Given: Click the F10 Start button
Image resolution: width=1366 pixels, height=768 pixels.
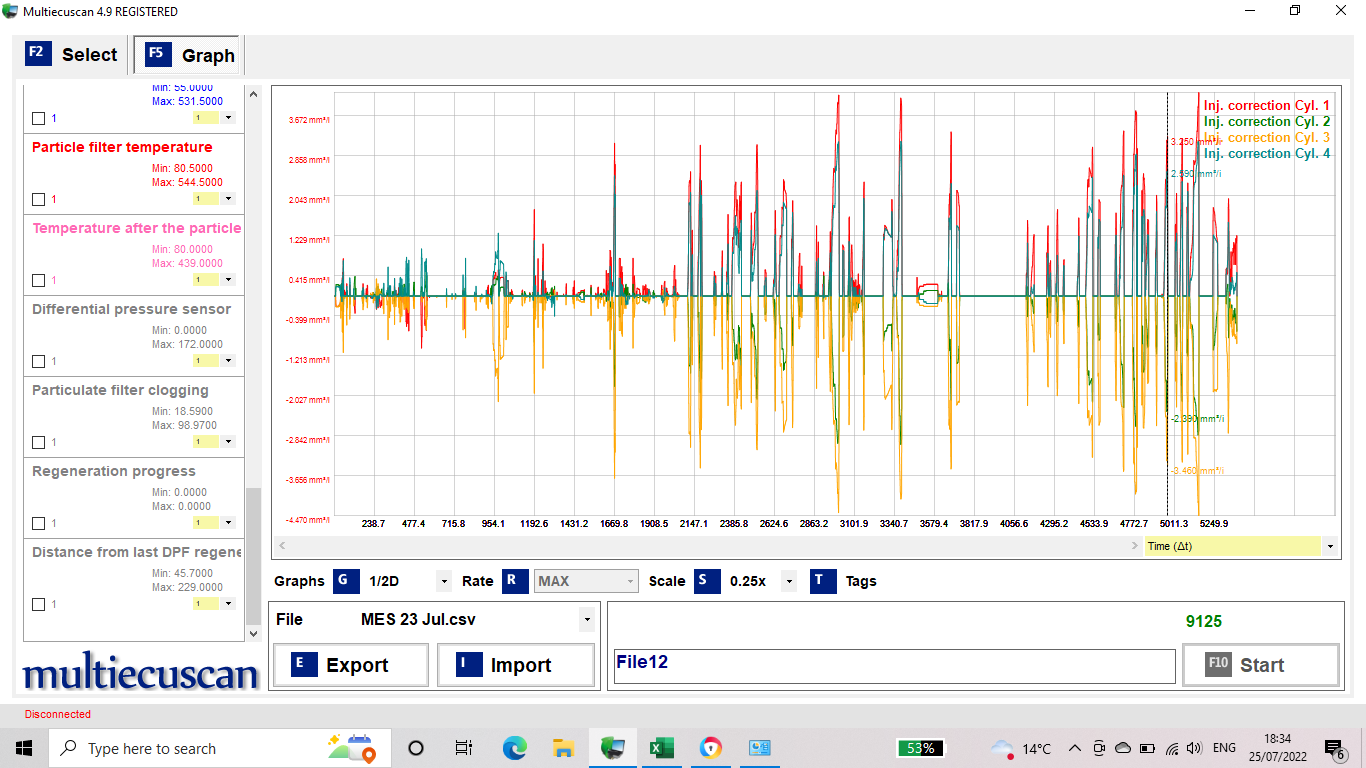Looking at the screenshot, I should pyautogui.click(x=1261, y=665).
